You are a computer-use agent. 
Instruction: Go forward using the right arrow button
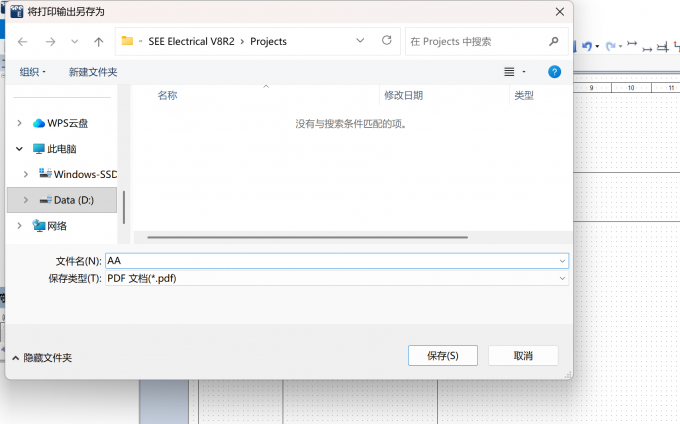50,42
